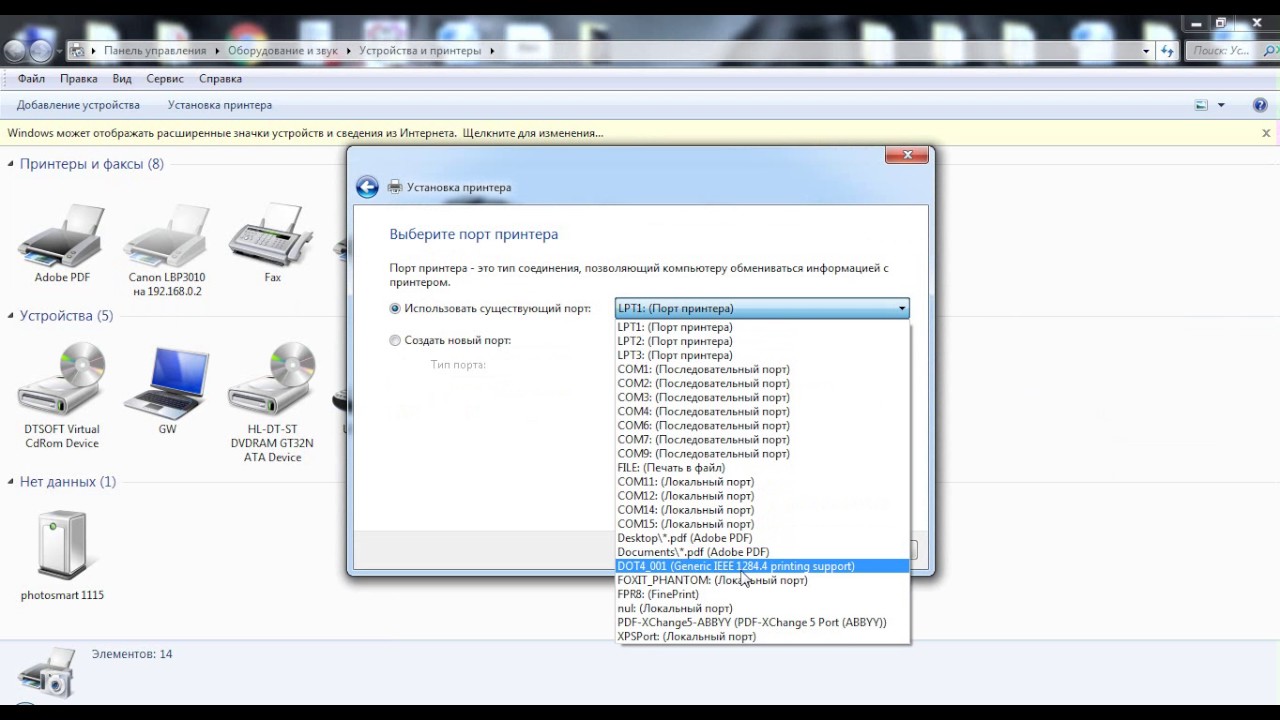Image resolution: width=1280 pixels, height=720 pixels.
Task: Collapse 'Принтеры и факсы (8)' group
Action: tap(11, 164)
